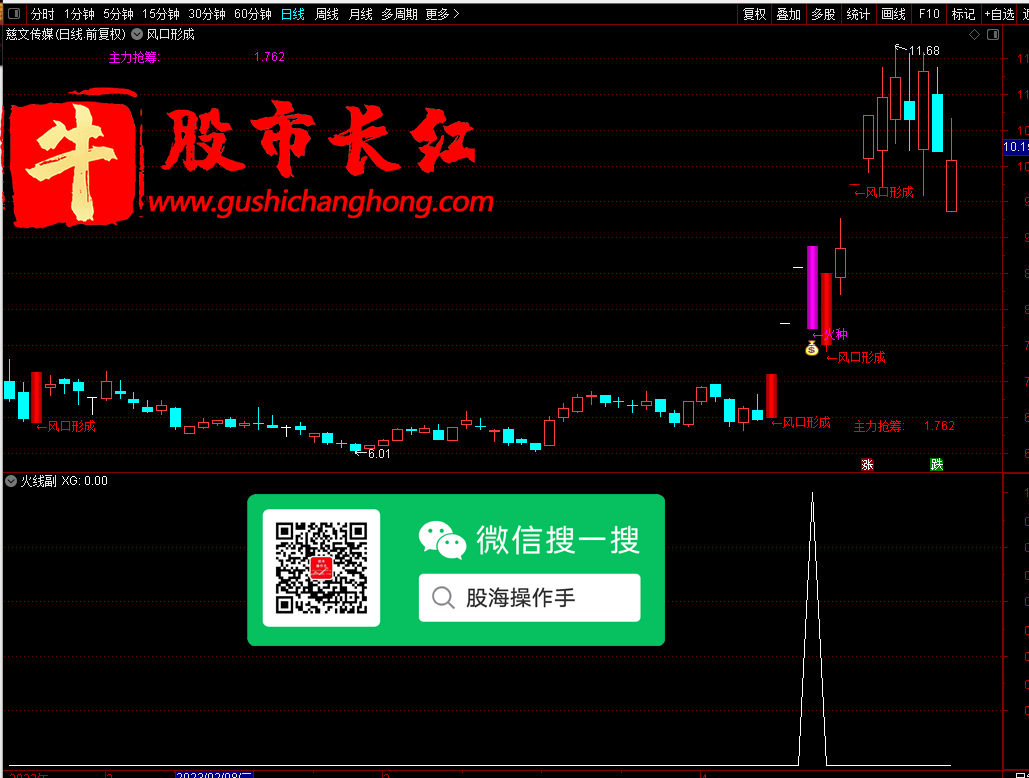Click the magenta candlestick bar

tap(812, 287)
